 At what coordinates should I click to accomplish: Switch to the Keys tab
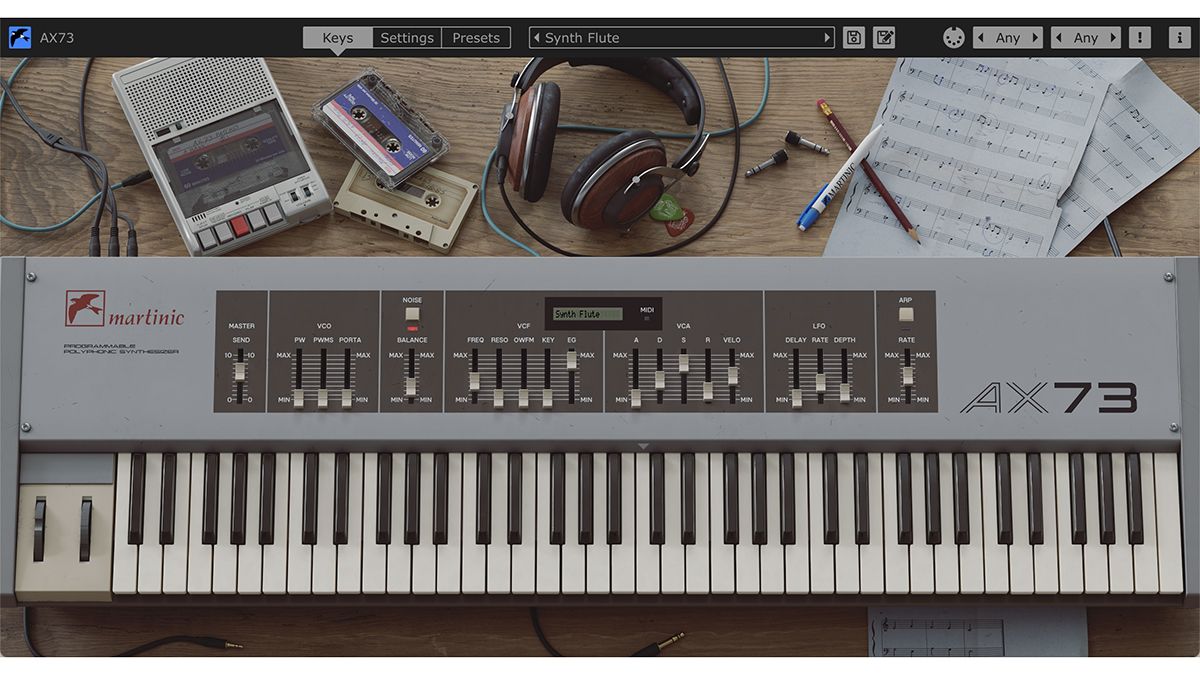[338, 38]
